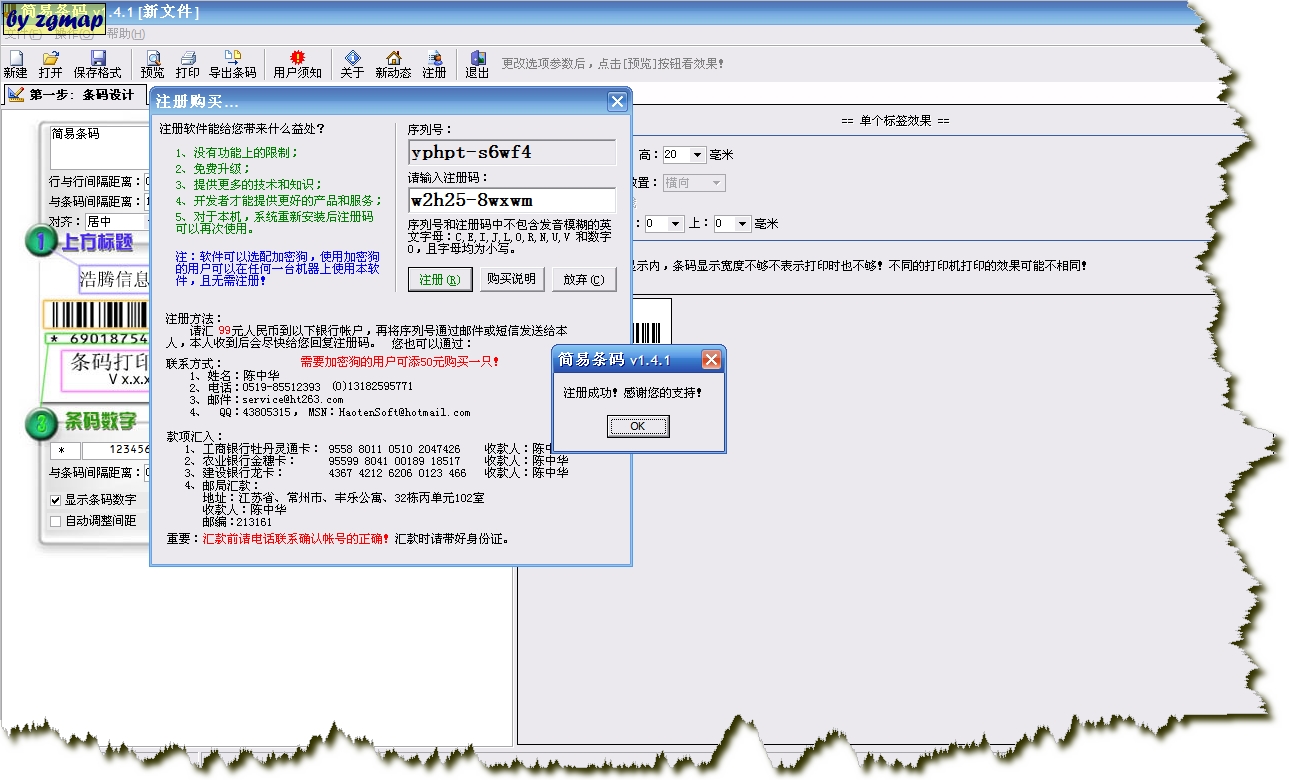Click the 关于 (About) toolbar icon
The image size is (1289, 780).
click(352, 65)
